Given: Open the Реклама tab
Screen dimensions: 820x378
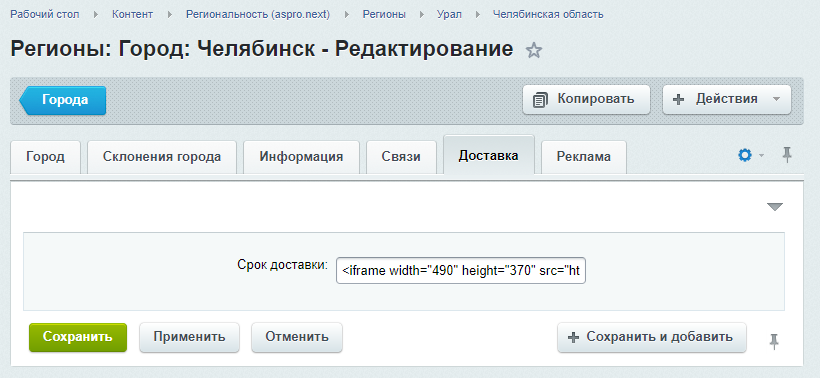Looking at the screenshot, I should coord(584,157).
